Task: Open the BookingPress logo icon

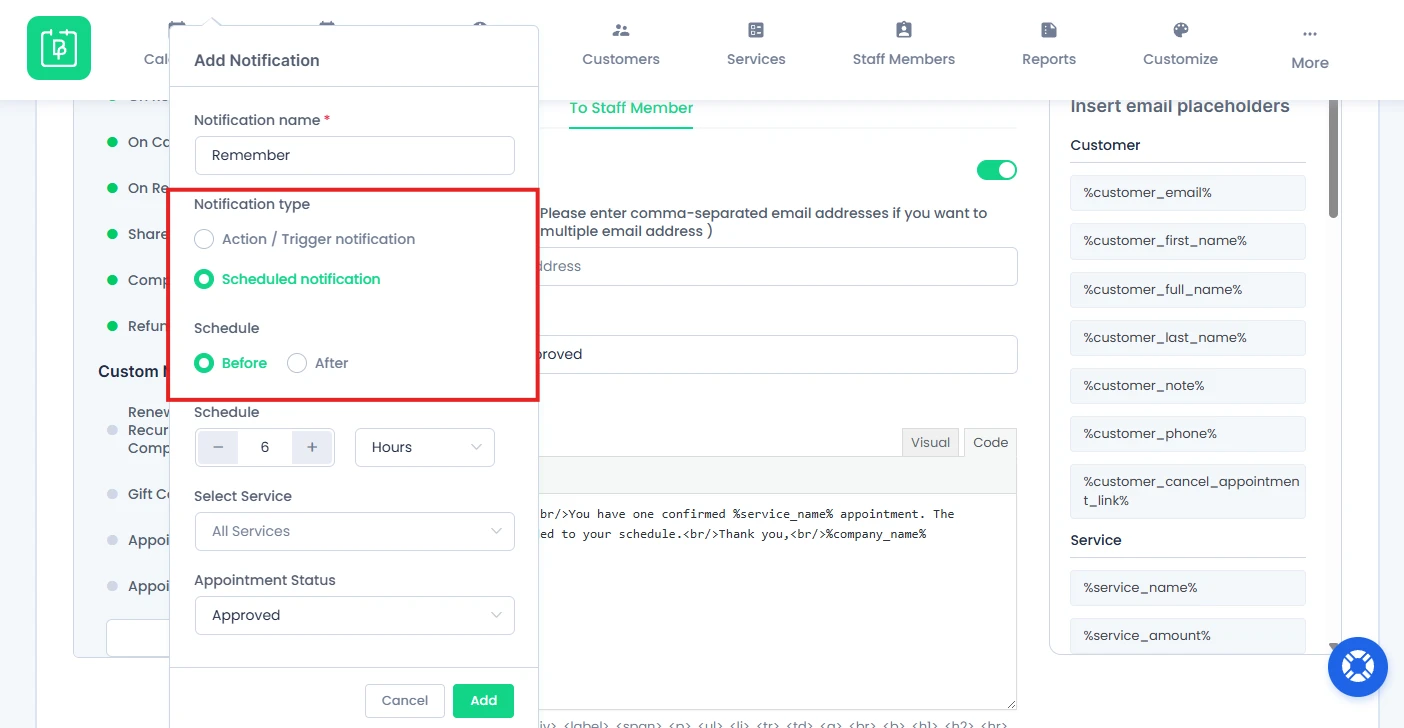Action: point(59,48)
